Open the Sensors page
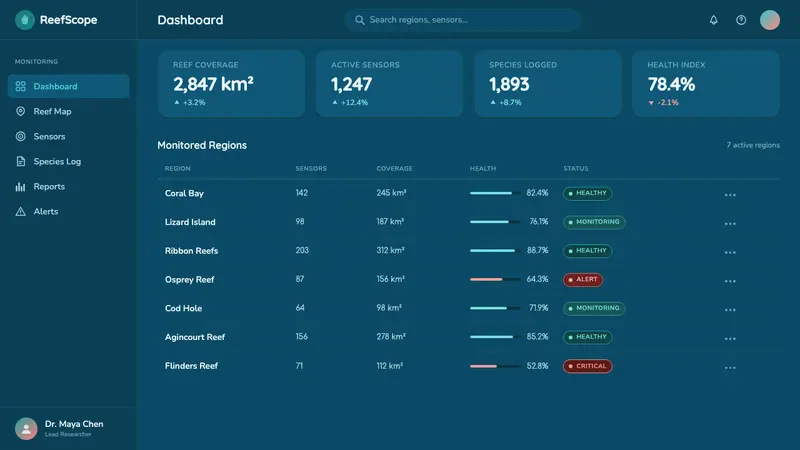The width and height of the screenshot is (800, 450). pos(68,136)
